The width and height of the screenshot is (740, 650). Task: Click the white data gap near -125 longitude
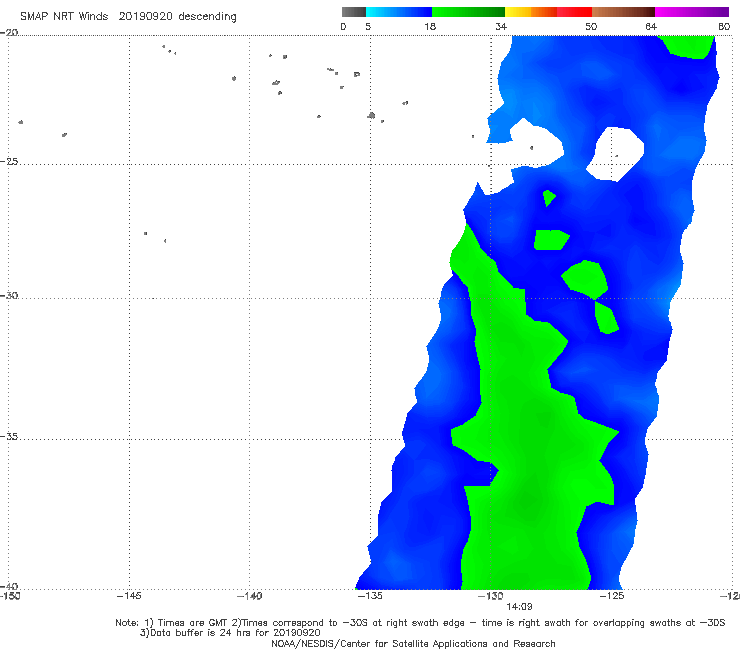click(x=615, y=153)
